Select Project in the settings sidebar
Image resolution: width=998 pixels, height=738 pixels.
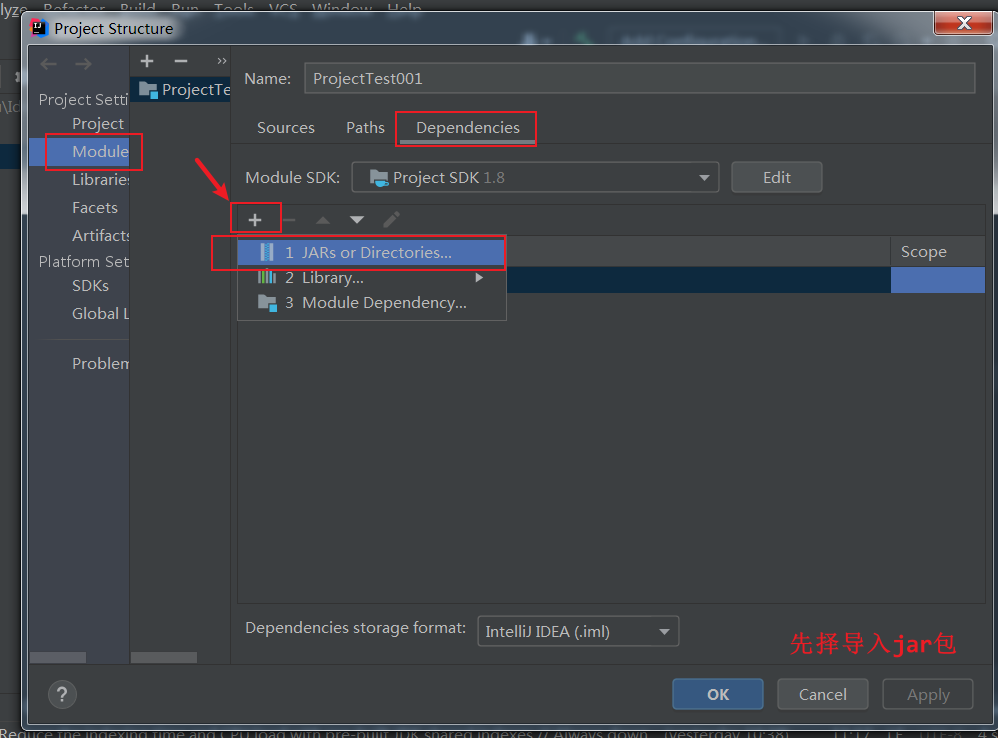(x=98, y=123)
